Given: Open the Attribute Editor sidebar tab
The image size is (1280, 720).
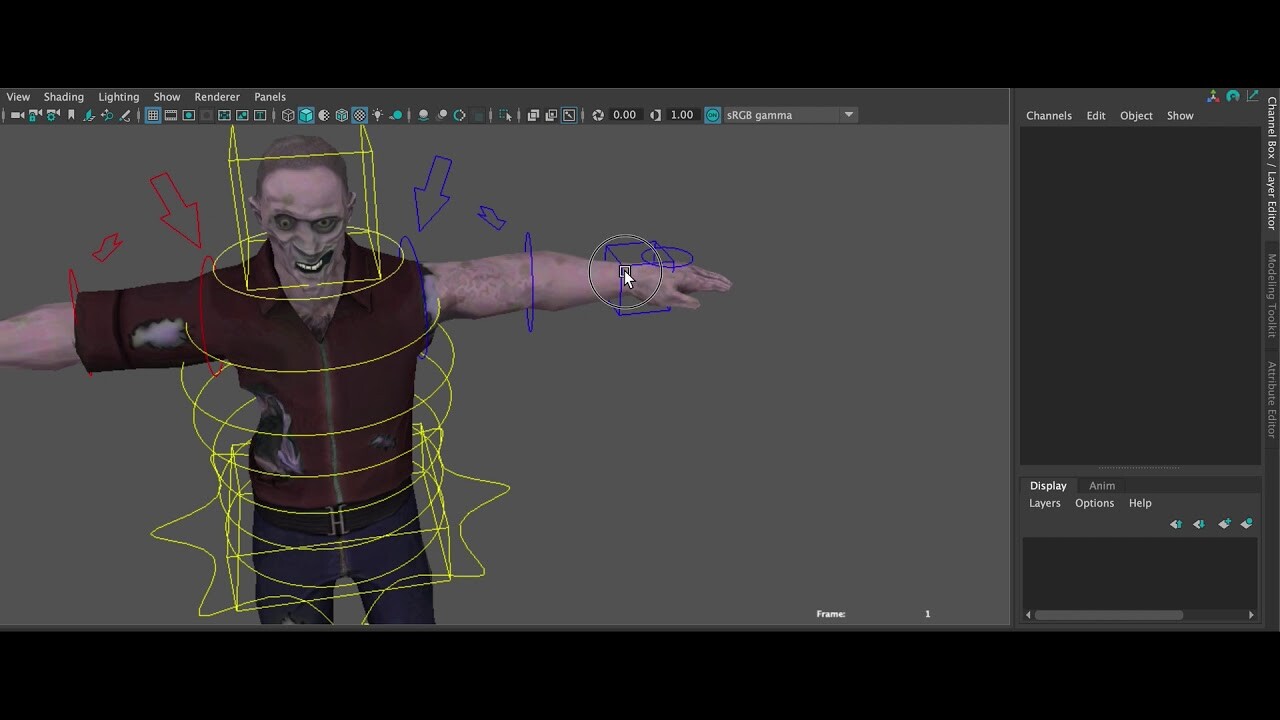Looking at the screenshot, I should point(1270,400).
